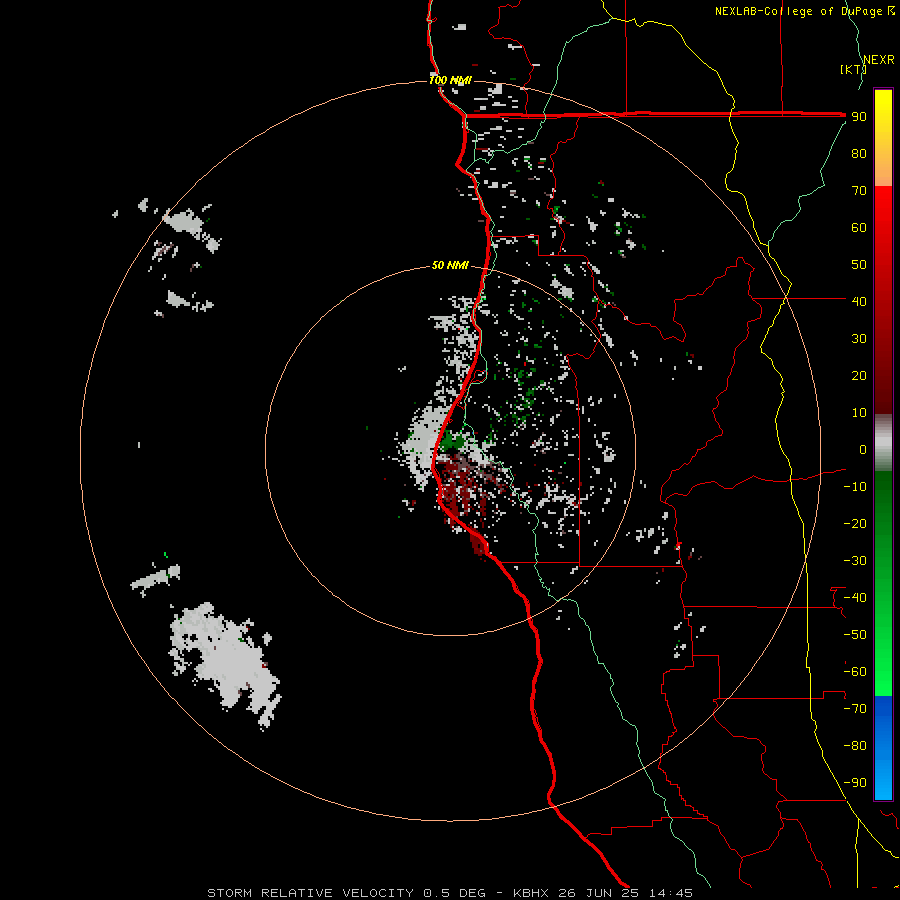This screenshot has height=900, width=900.
Task: Select the 50 NMI range ring label
Action: click(x=450, y=265)
